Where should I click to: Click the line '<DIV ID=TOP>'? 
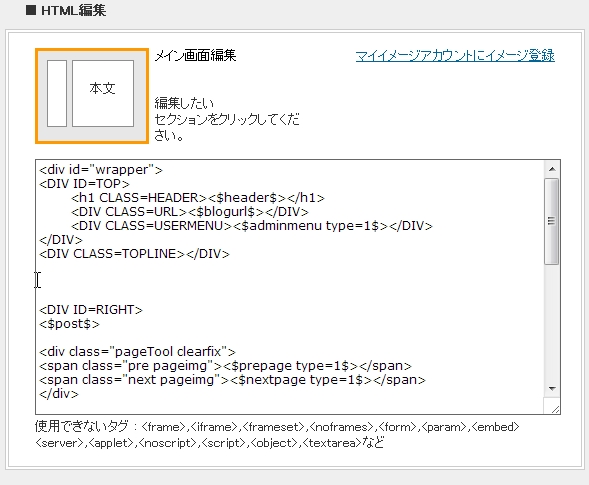84,184
